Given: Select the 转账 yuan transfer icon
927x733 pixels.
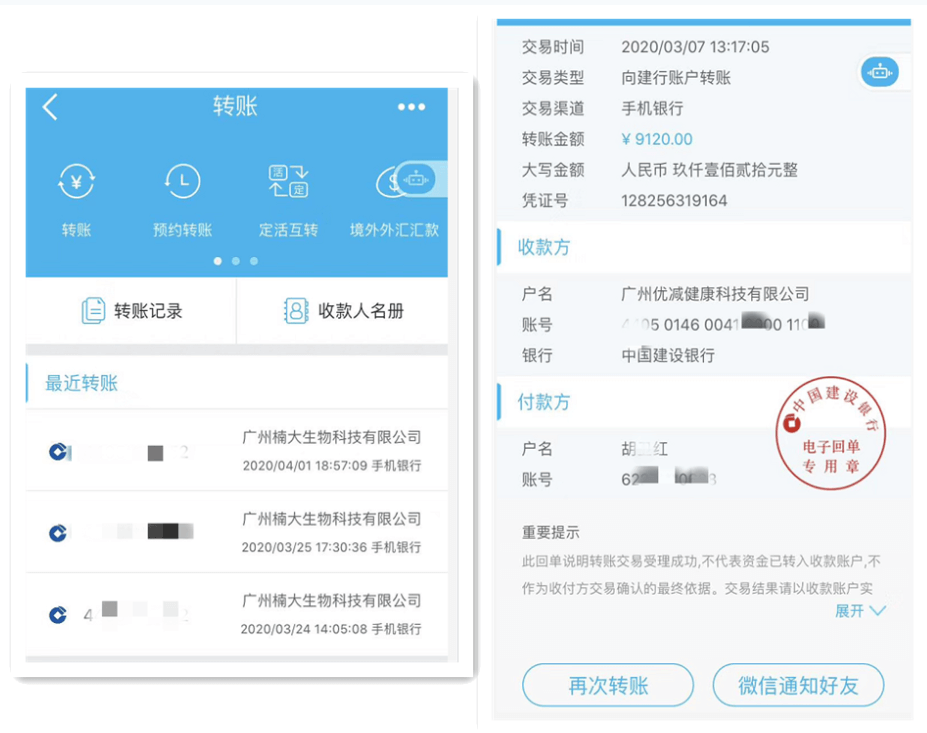Looking at the screenshot, I should coord(76,182).
